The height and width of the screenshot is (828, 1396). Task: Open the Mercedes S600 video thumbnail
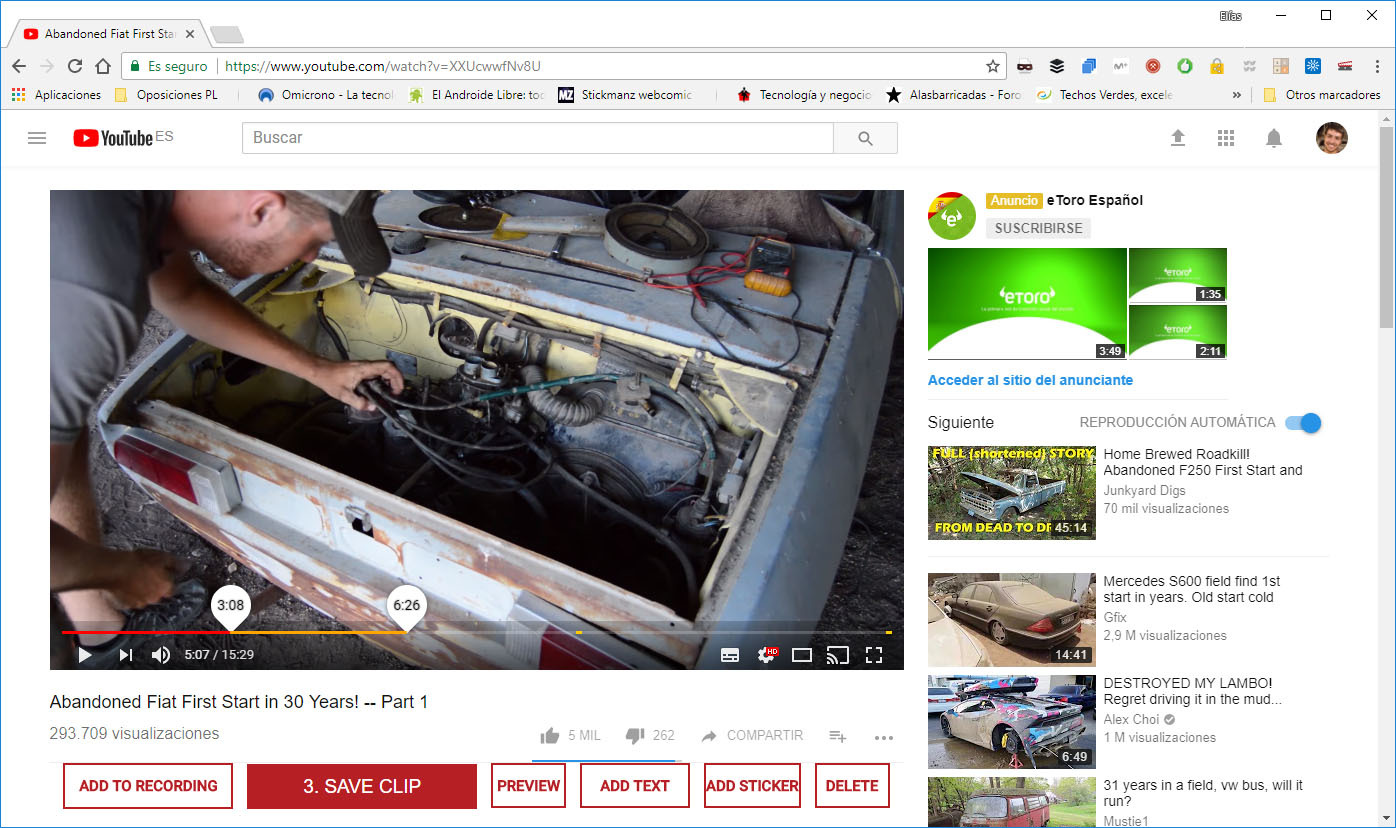click(x=1011, y=620)
